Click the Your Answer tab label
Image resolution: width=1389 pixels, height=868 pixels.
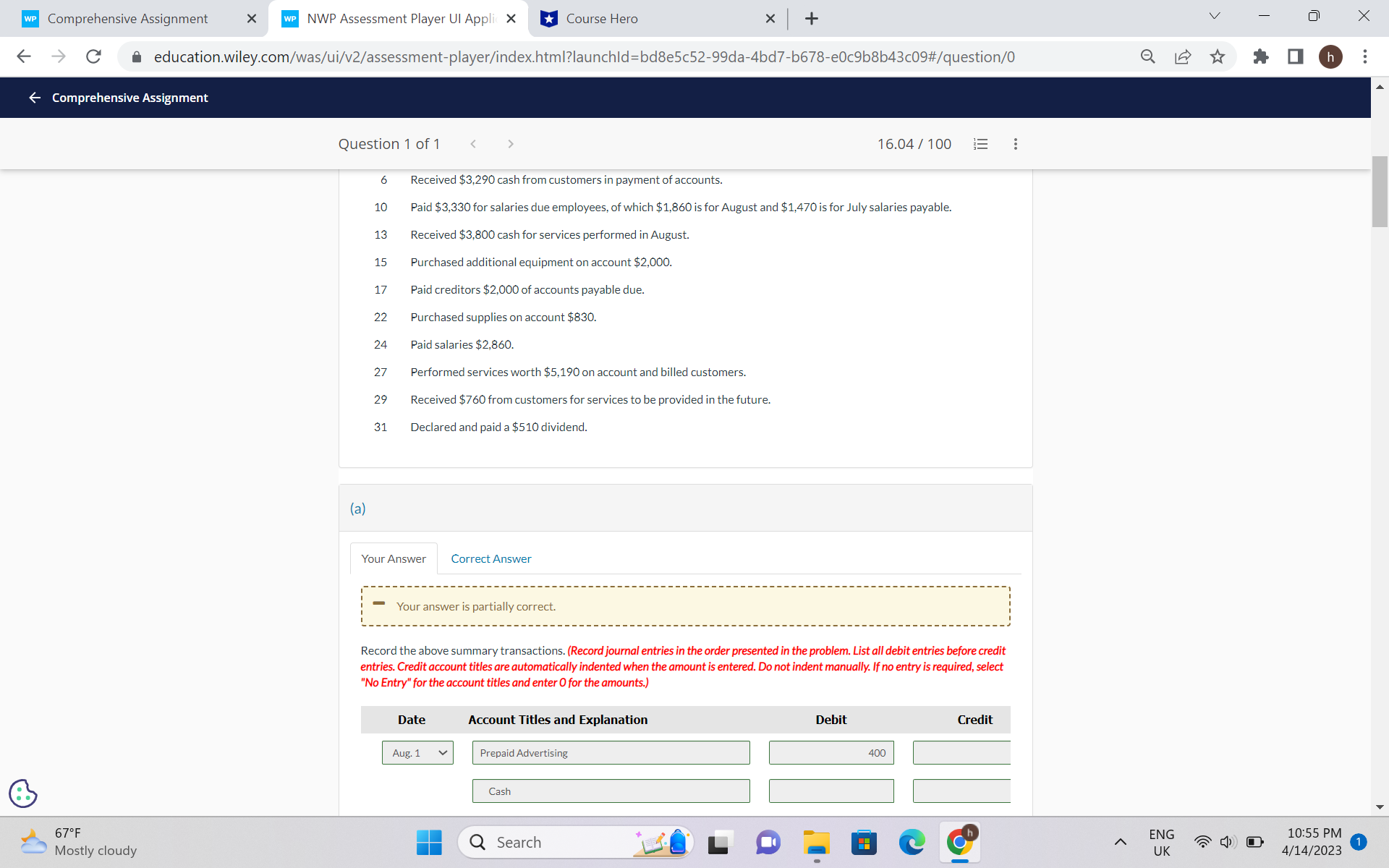click(393, 558)
